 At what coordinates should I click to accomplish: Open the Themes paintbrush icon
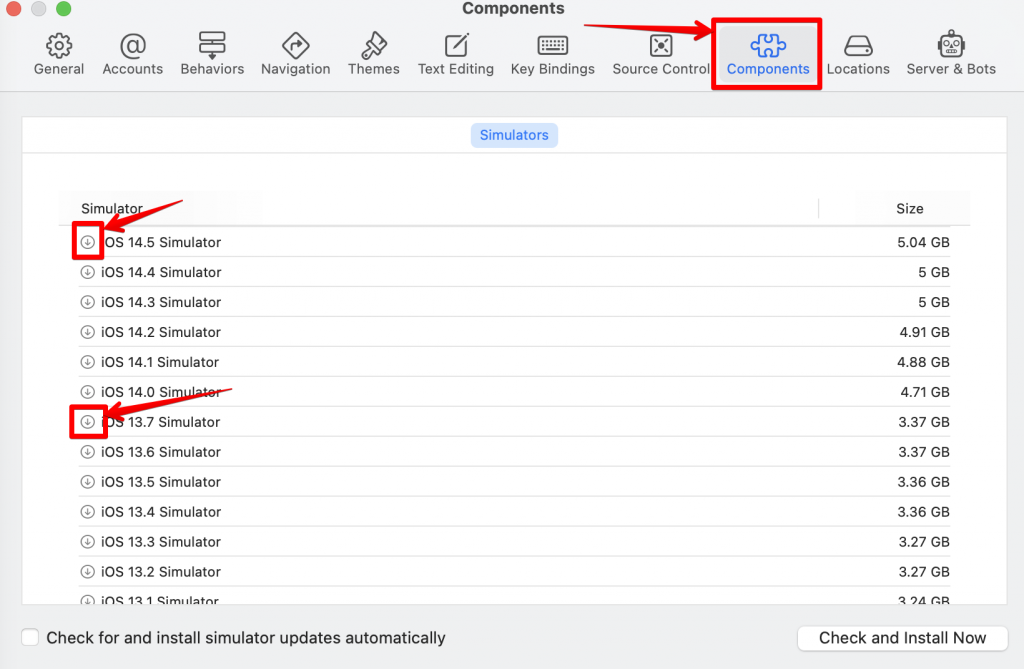pyautogui.click(x=374, y=45)
